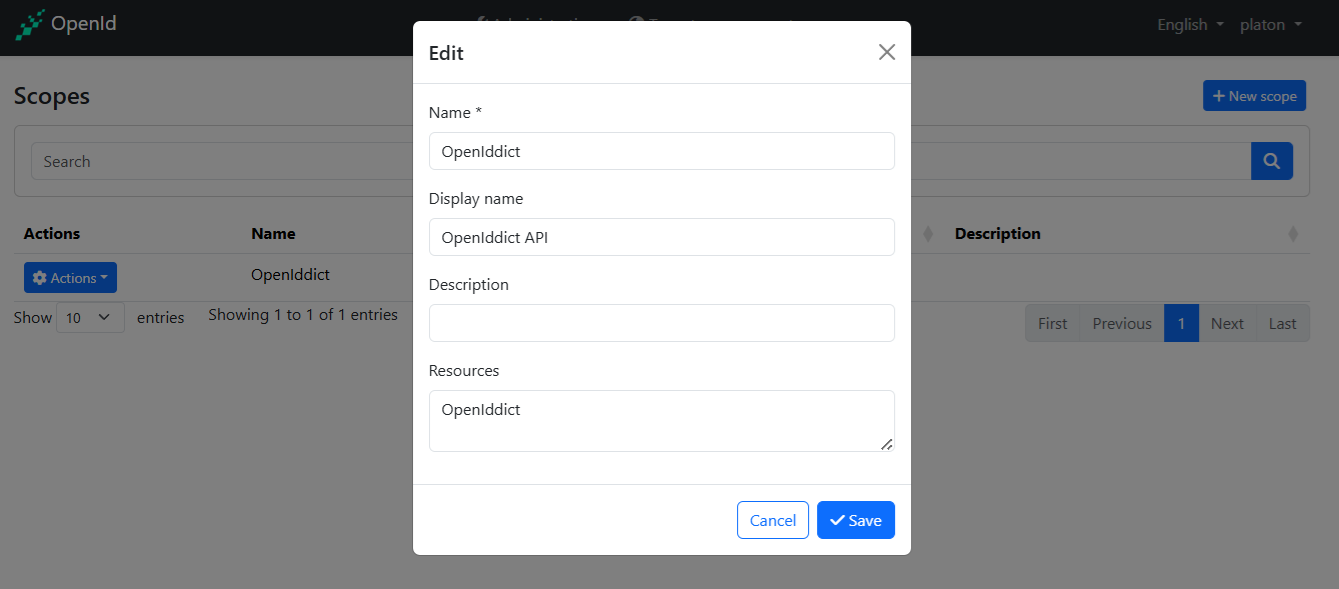
Task: Select the empty Description input
Action: [661, 323]
